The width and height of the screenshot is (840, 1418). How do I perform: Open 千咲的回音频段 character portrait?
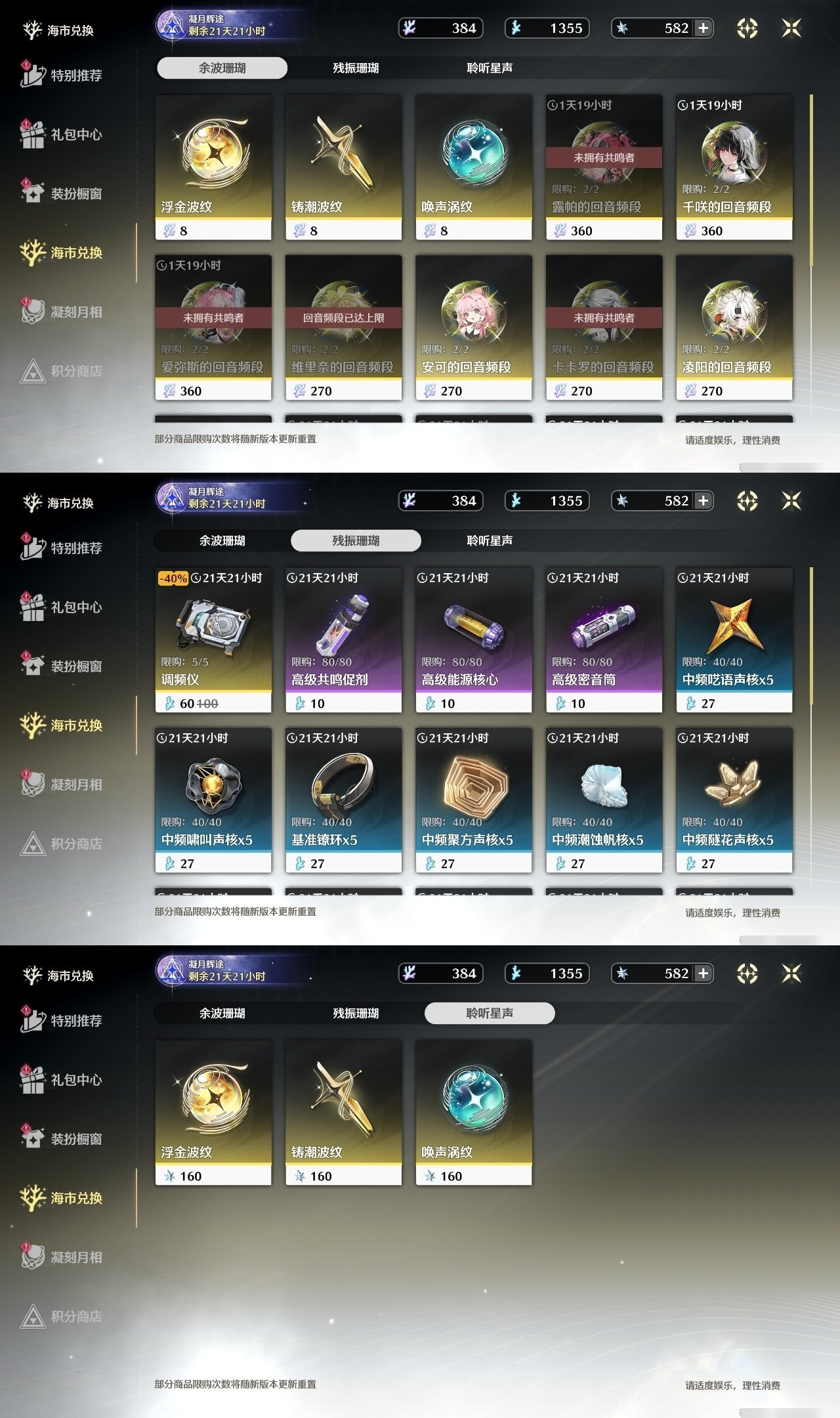(734, 152)
